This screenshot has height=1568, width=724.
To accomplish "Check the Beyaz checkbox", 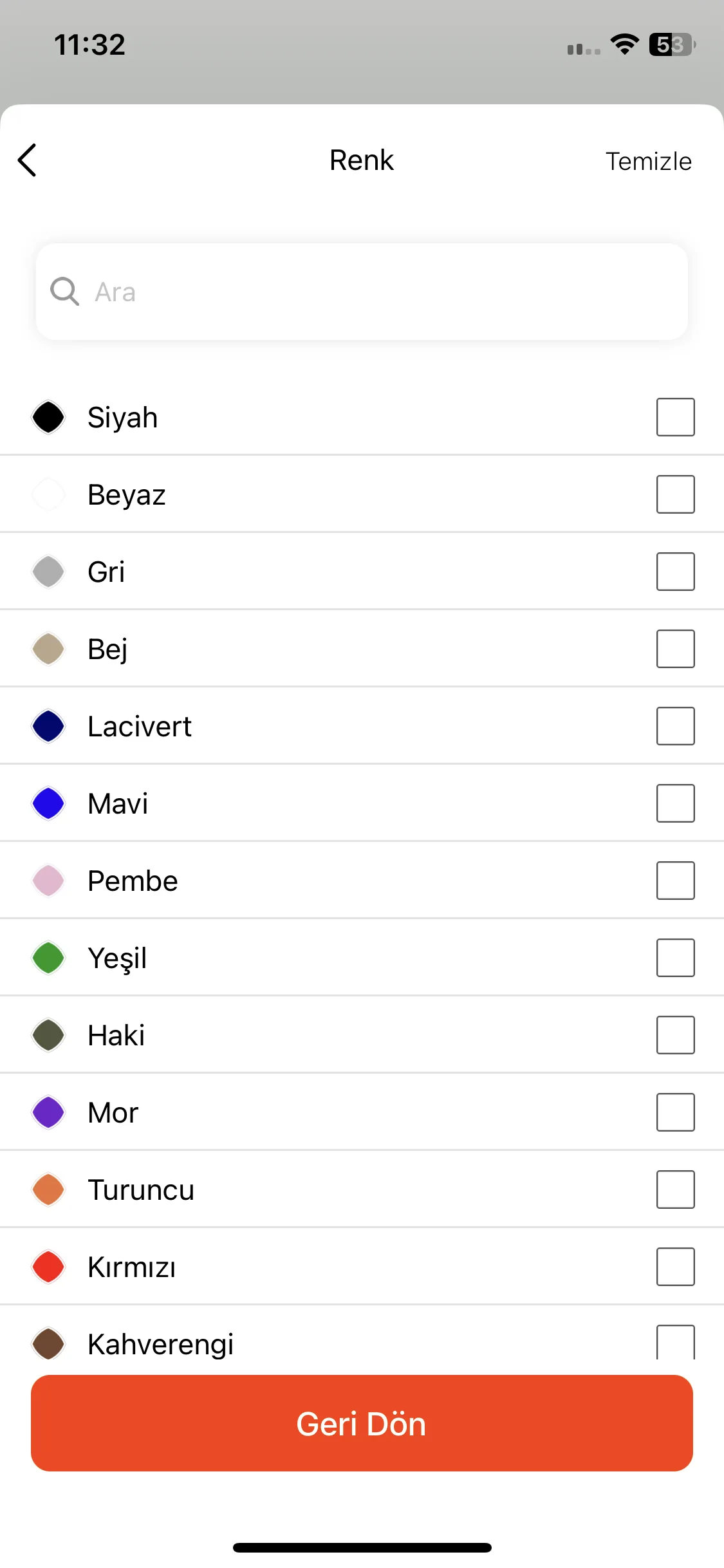I will (x=676, y=494).
